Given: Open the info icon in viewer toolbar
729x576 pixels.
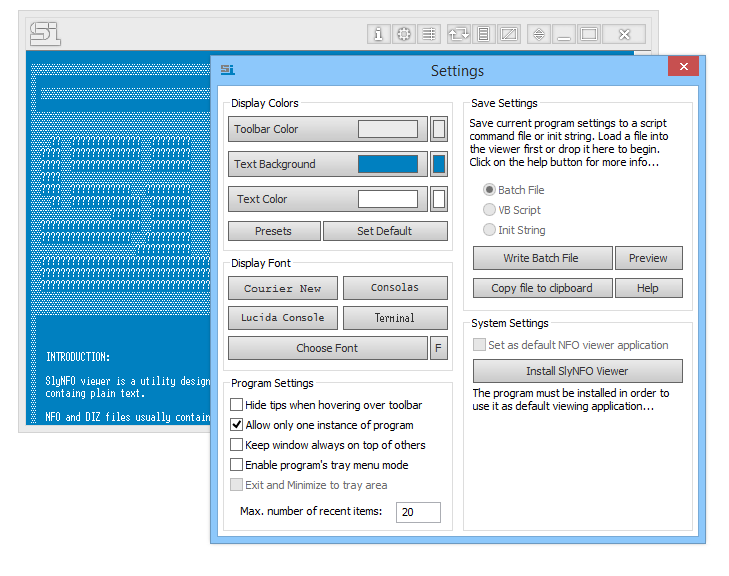Looking at the screenshot, I should point(378,34).
